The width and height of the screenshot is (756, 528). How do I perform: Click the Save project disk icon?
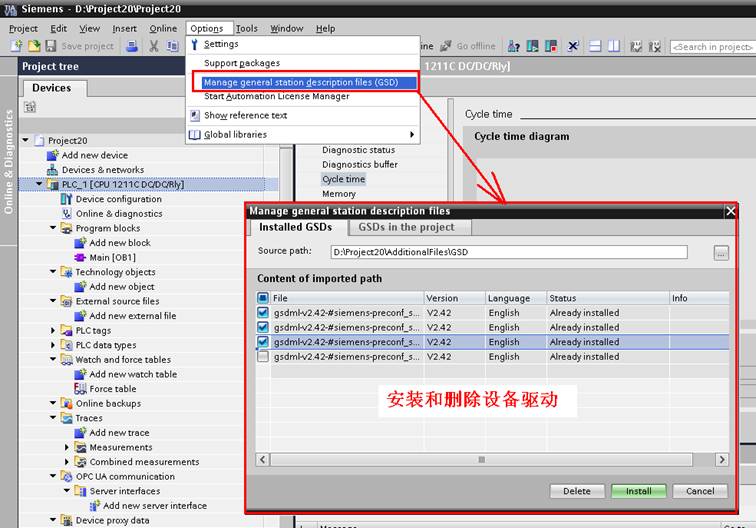pyautogui.click(x=51, y=46)
